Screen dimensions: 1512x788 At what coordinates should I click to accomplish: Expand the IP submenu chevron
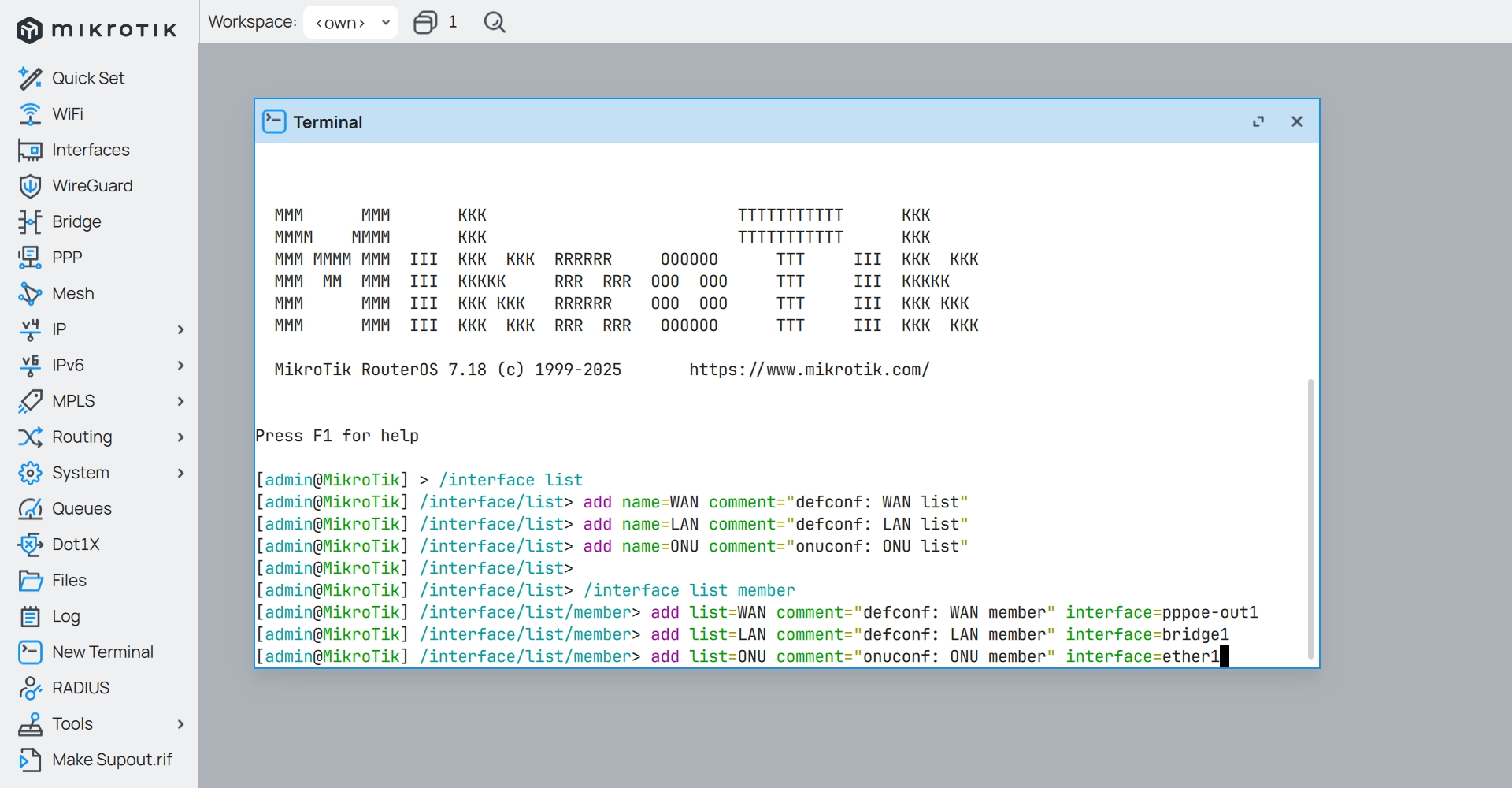(180, 329)
